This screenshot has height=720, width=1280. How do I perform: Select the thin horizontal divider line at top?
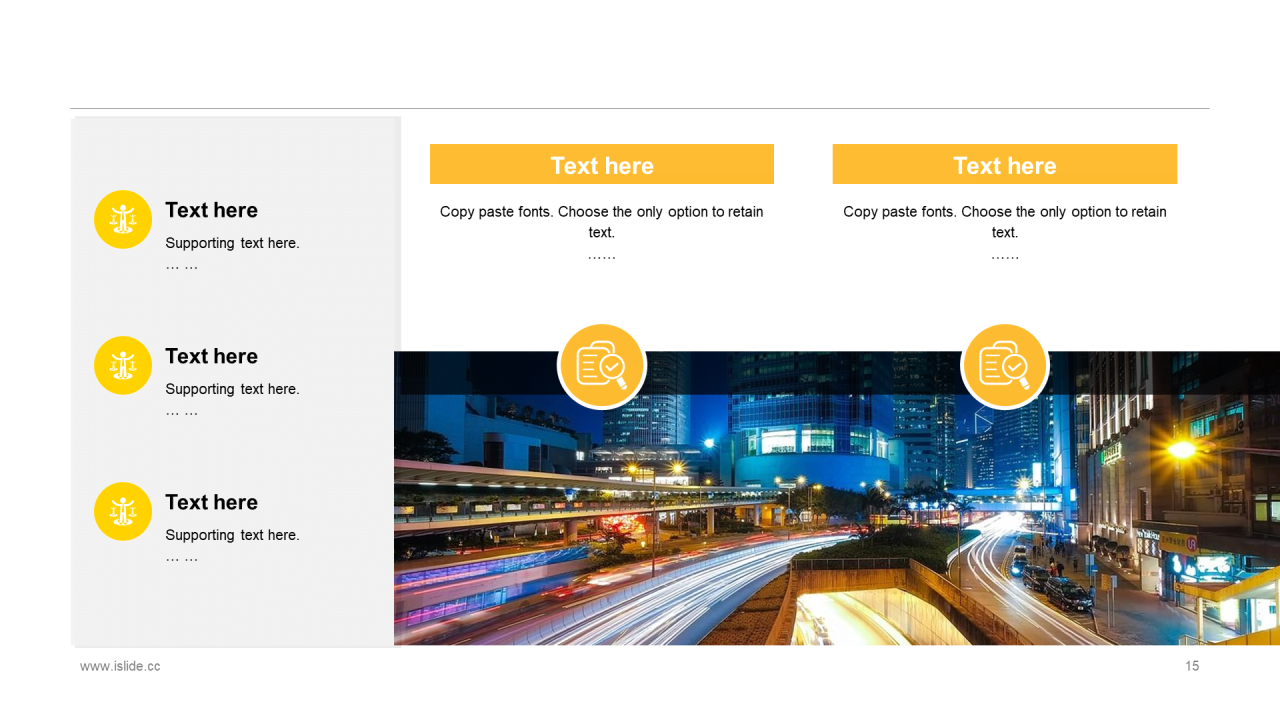click(640, 108)
